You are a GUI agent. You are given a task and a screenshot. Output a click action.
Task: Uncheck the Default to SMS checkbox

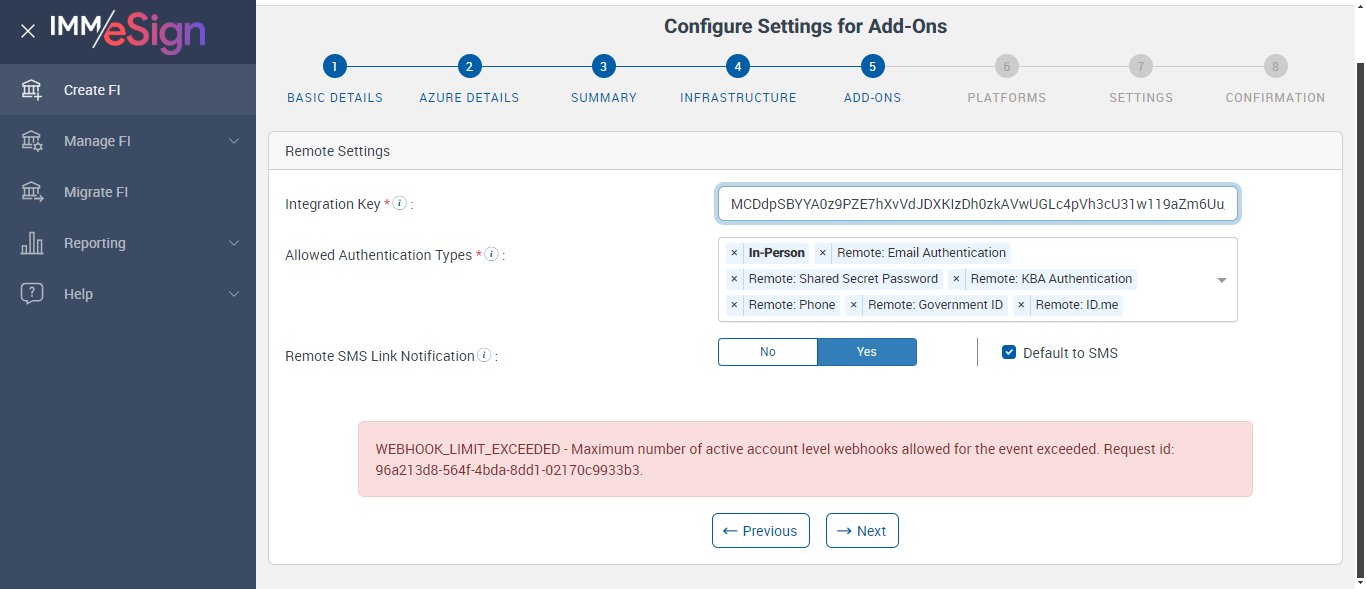[1009, 352]
